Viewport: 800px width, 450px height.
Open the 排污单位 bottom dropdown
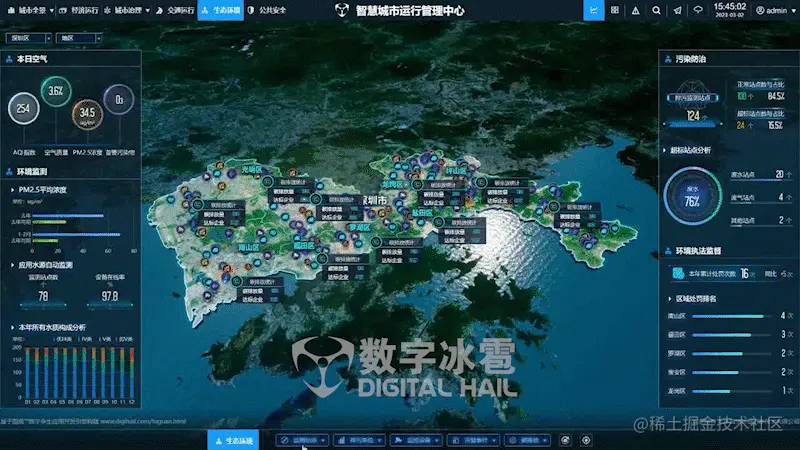pyautogui.click(x=359, y=440)
